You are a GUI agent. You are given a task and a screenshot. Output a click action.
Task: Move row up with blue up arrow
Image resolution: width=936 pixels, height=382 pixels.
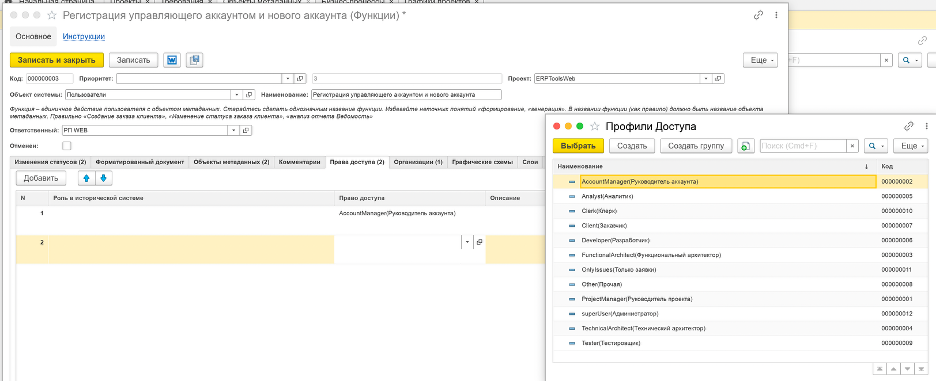pos(87,178)
